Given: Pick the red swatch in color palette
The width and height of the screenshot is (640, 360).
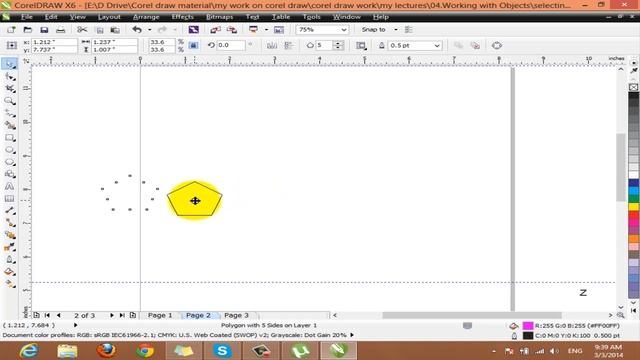Looking at the screenshot, I should pos(633,215).
